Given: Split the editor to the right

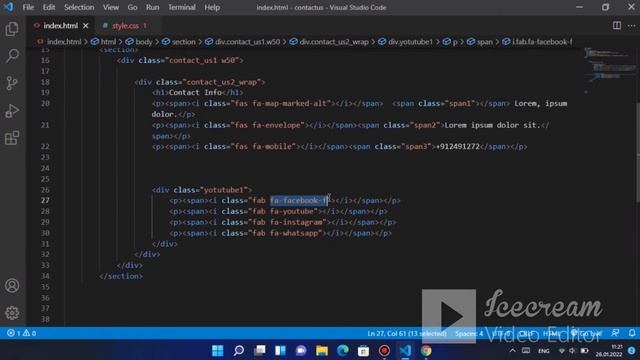Looking at the screenshot, I should pyautogui.click(x=617, y=26).
